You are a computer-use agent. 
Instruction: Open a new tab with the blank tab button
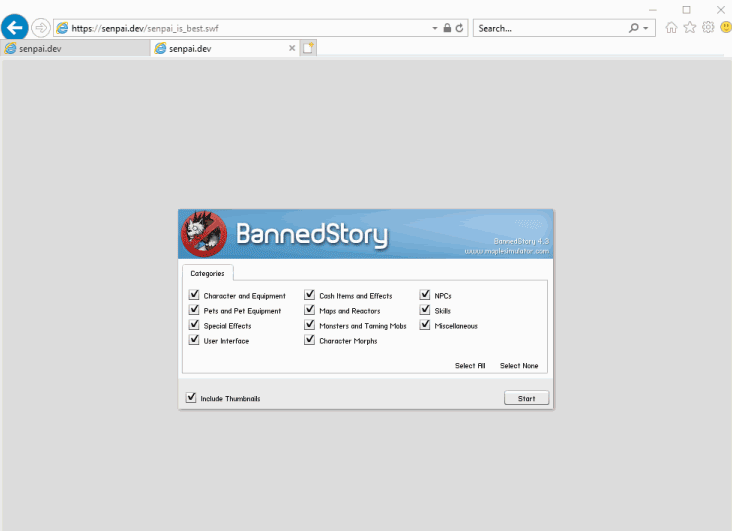pyautogui.click(x=308, y=48)
